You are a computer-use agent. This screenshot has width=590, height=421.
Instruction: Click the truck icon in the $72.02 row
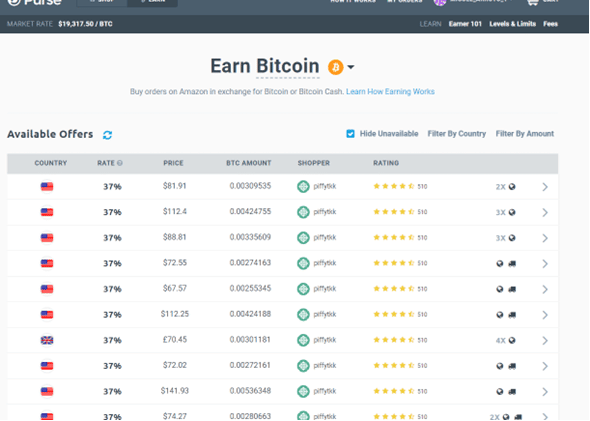tap(512, 366)
